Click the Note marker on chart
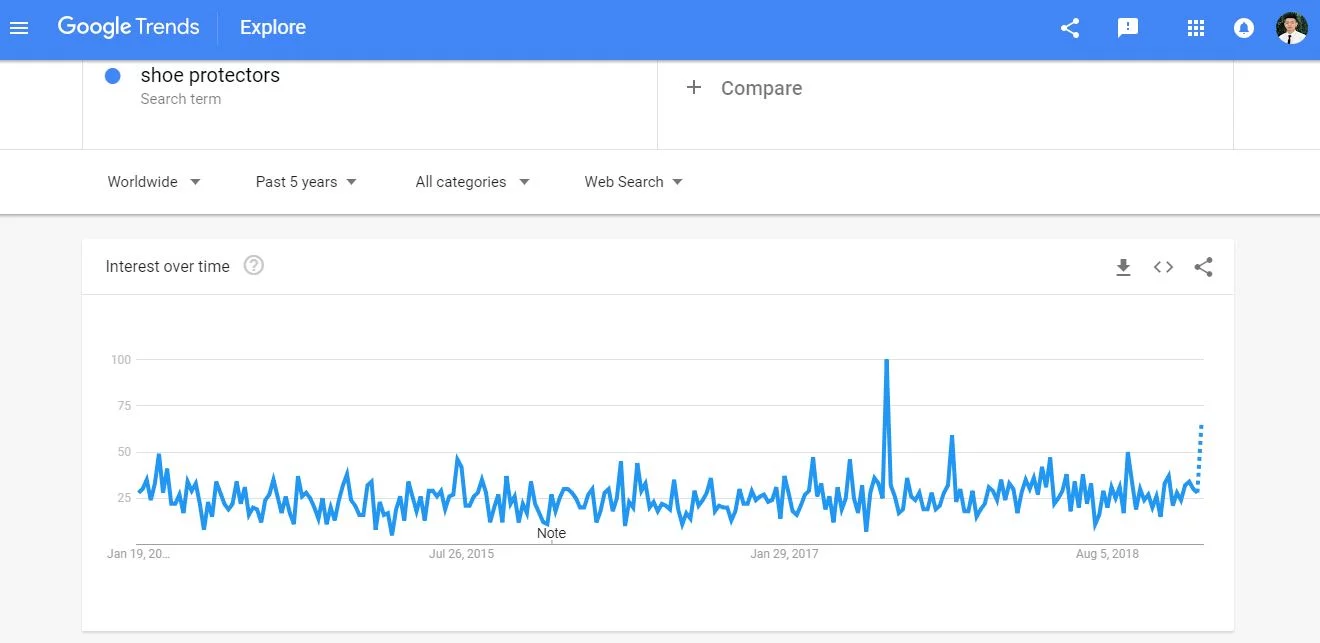Viewport: 1320px width, 643px height. coord(551,533)
